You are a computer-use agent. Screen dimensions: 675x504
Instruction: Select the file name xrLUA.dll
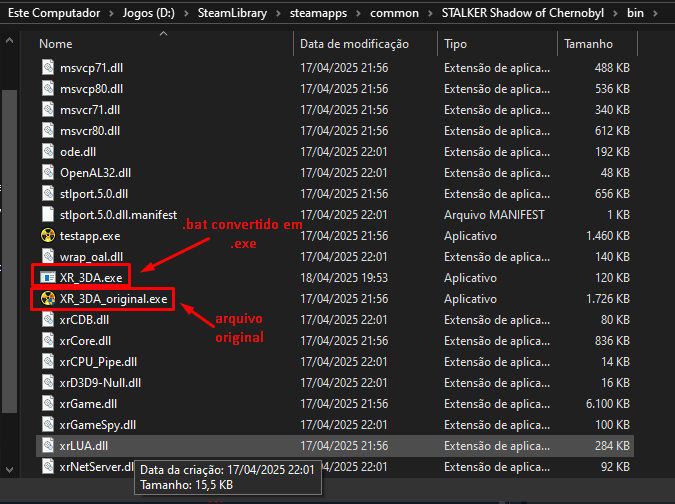84,445
